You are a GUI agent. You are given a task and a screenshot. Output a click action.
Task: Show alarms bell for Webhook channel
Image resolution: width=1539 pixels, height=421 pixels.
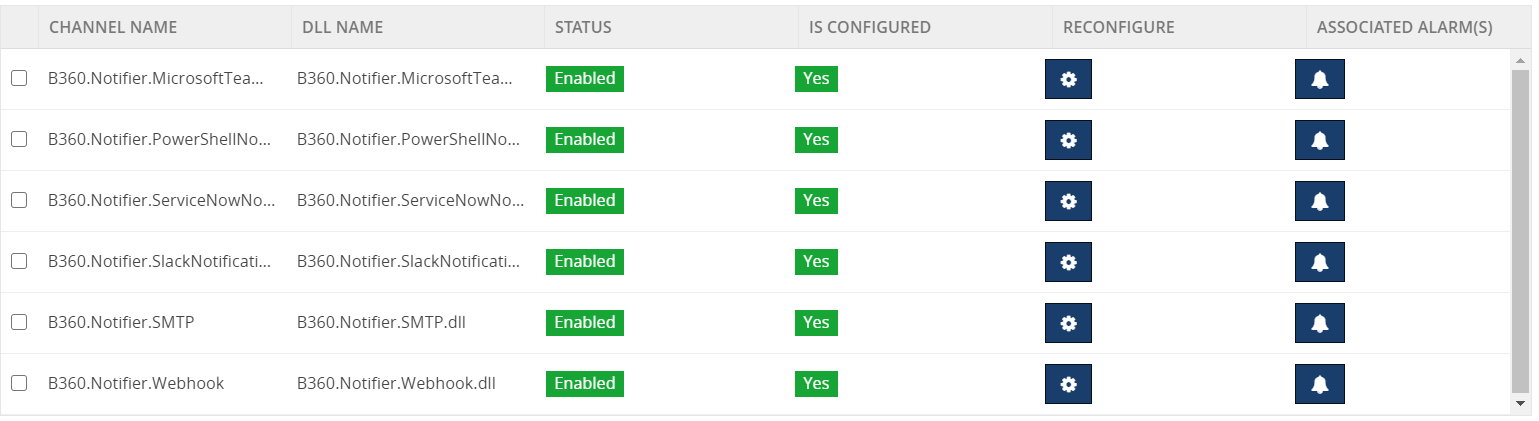pyautogui.click(x=1320, y=384)
